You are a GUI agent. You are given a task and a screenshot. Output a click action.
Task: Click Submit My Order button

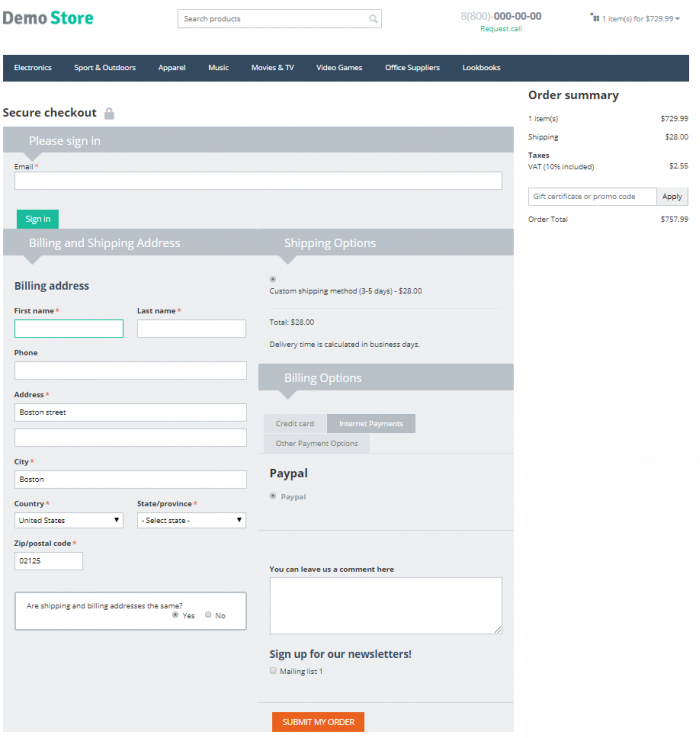click(x=318, y=722)
